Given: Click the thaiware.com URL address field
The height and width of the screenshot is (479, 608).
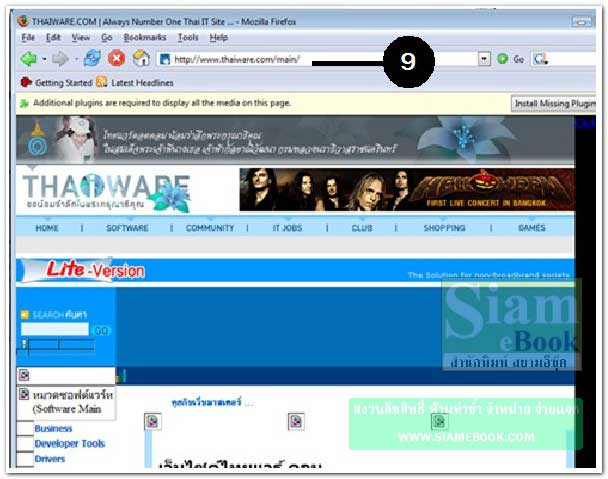Looking at the screenshot, I should coord(319,59).
